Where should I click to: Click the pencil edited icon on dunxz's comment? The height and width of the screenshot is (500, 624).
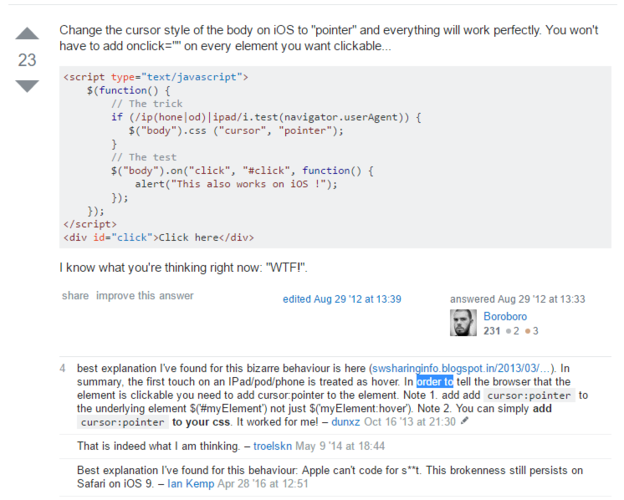[x=464, y=421]
